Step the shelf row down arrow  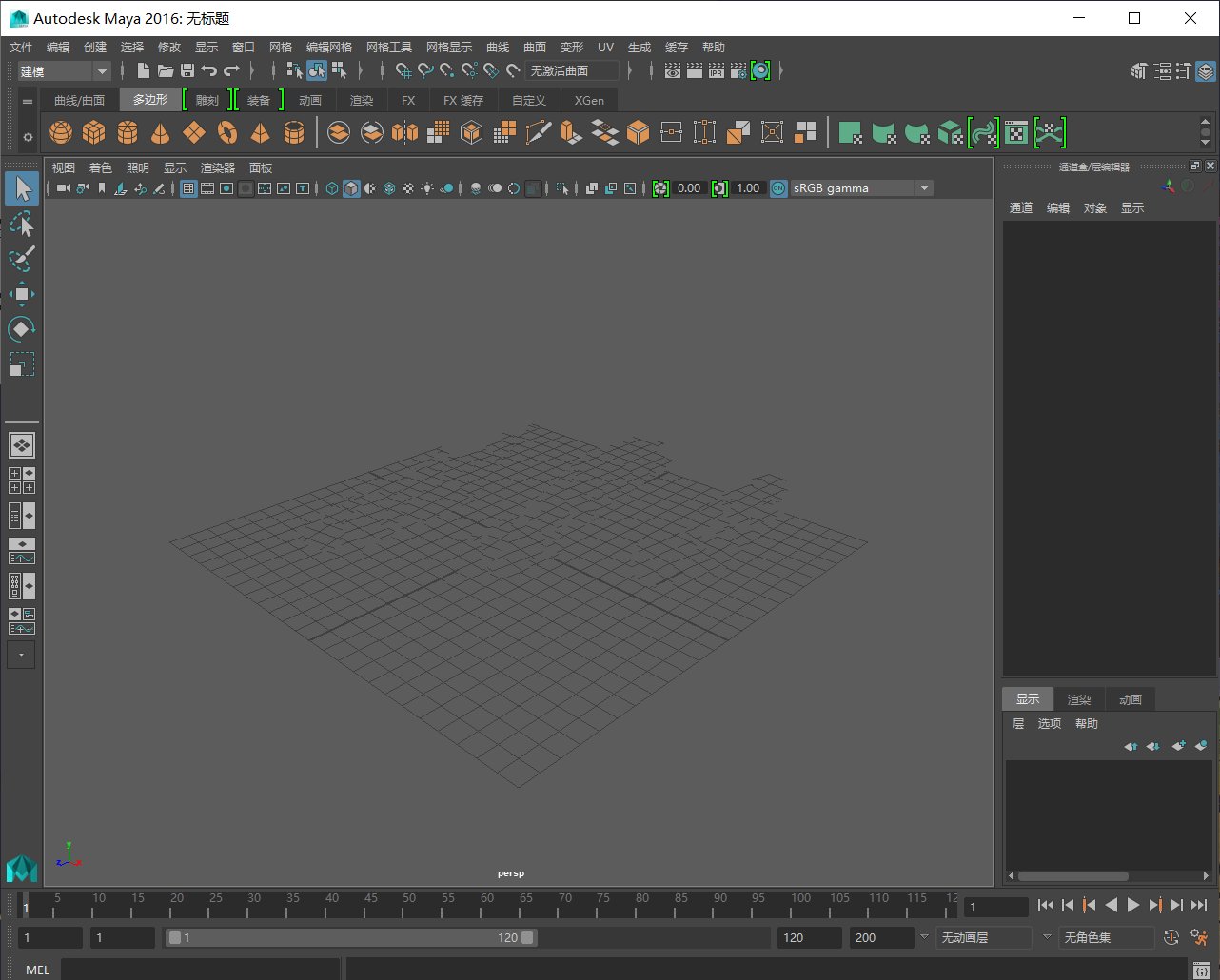pyautogui.click(x=1206, y=143)
